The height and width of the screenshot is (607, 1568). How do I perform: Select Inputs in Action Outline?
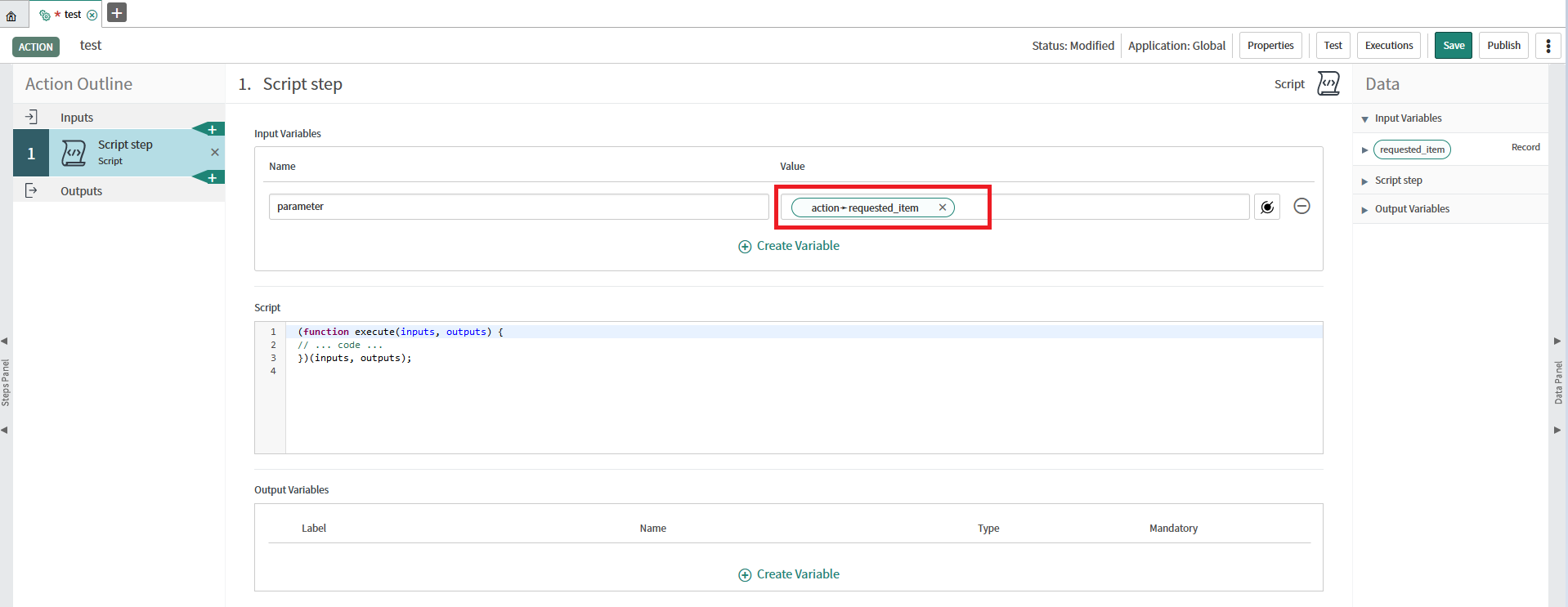77,118
